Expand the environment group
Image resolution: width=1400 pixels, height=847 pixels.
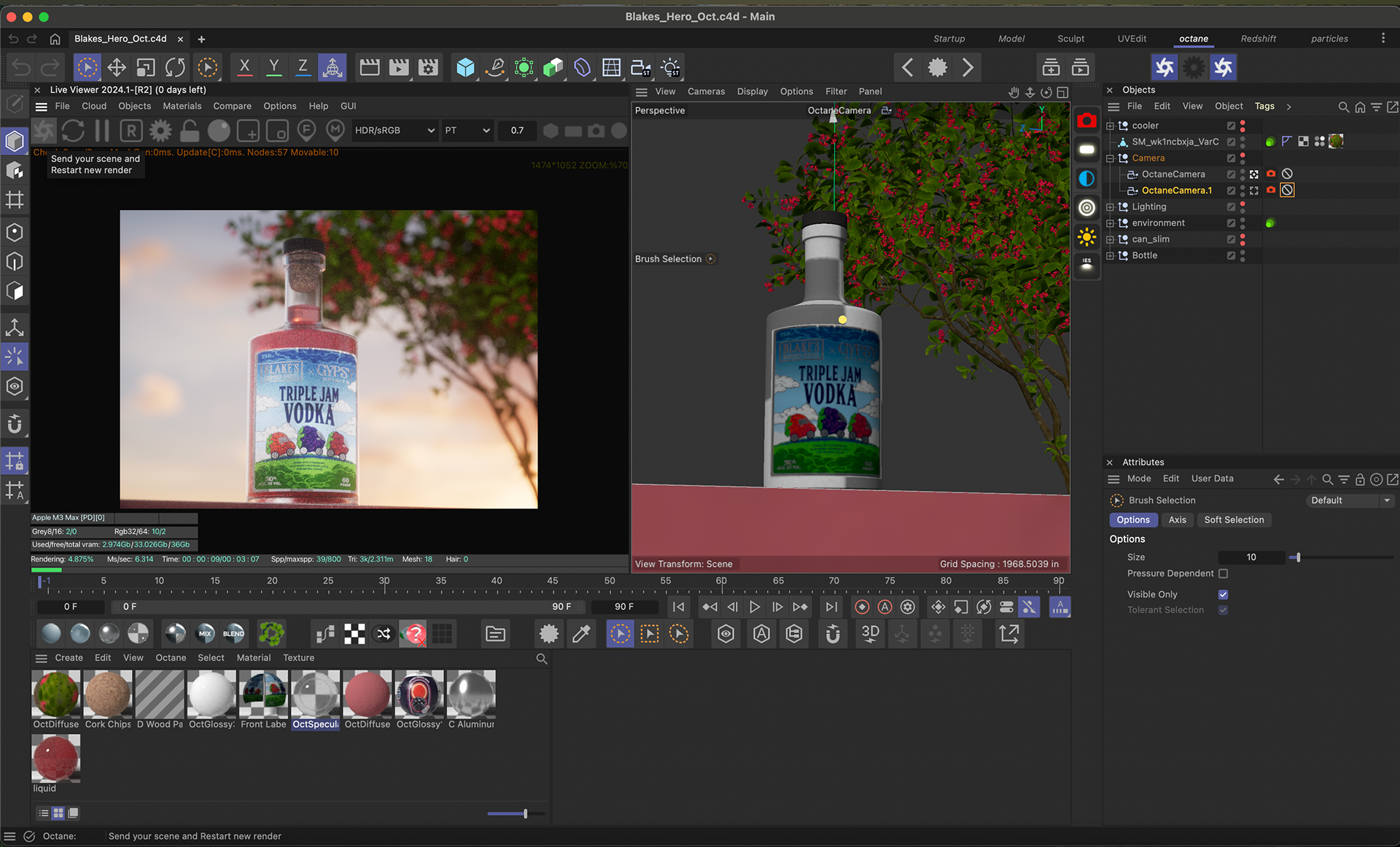(x=1110, y=223)
